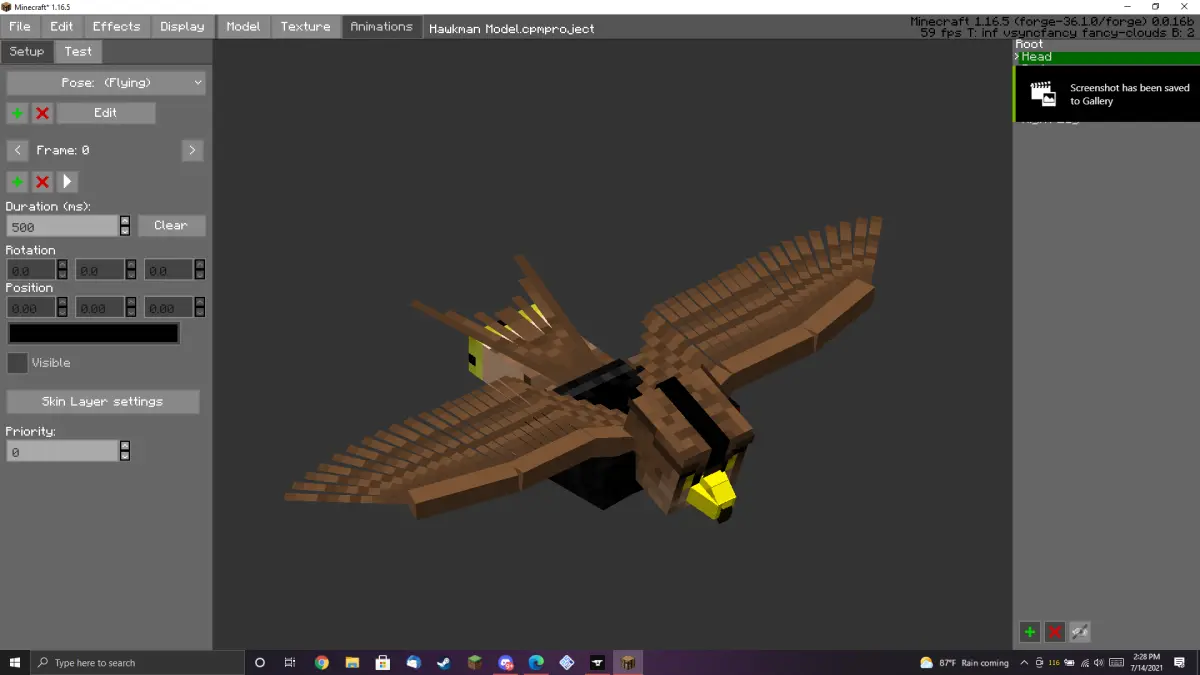
Task: Open the clock and date flyout
Action: (x=1147, y=663)
